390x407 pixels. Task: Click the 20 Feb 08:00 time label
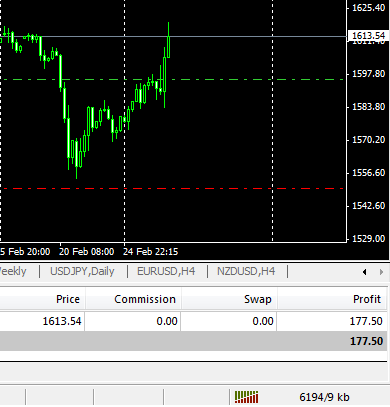click(86, 251)
